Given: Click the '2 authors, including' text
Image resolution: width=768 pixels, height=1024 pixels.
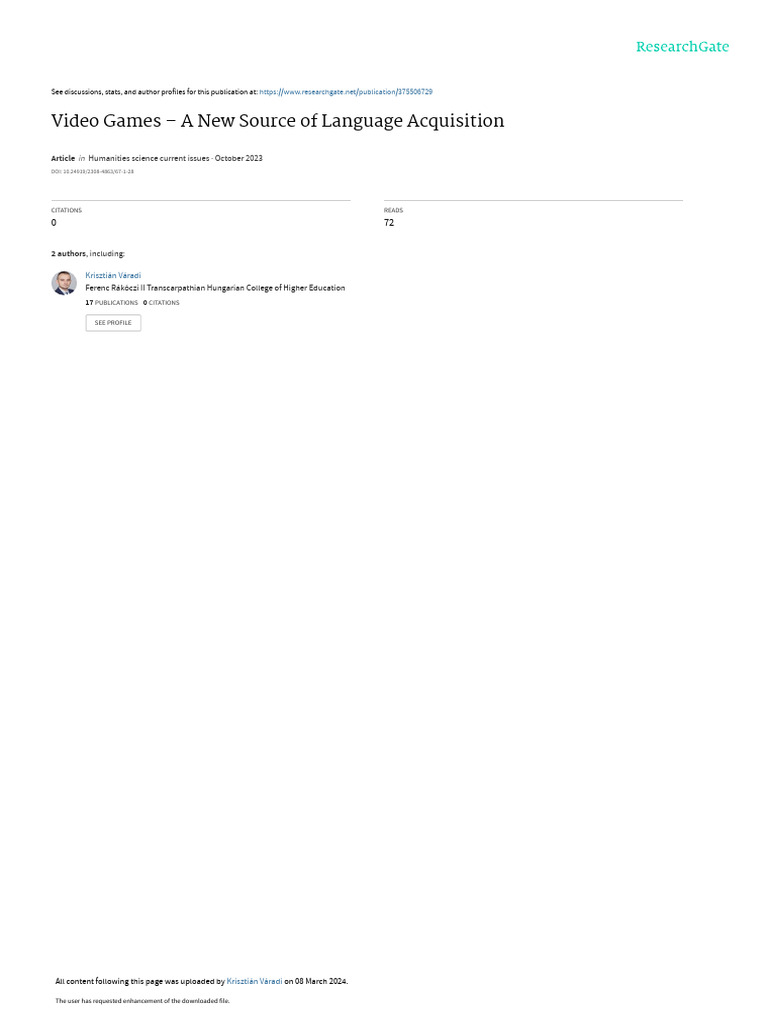Looking at the screenshot, I should [x=88, y=253].
